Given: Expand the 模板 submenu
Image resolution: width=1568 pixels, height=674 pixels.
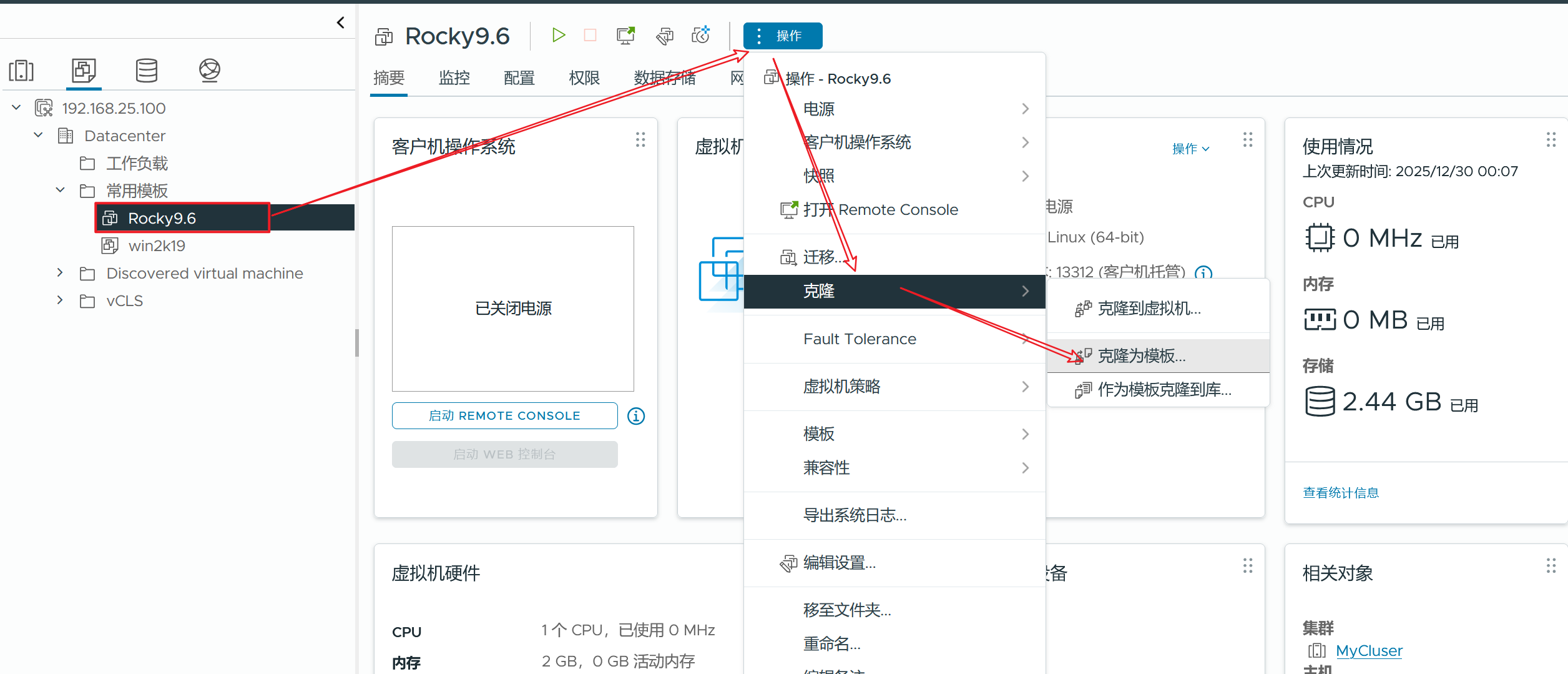Looking at the screenshot, I should point(894,434).
